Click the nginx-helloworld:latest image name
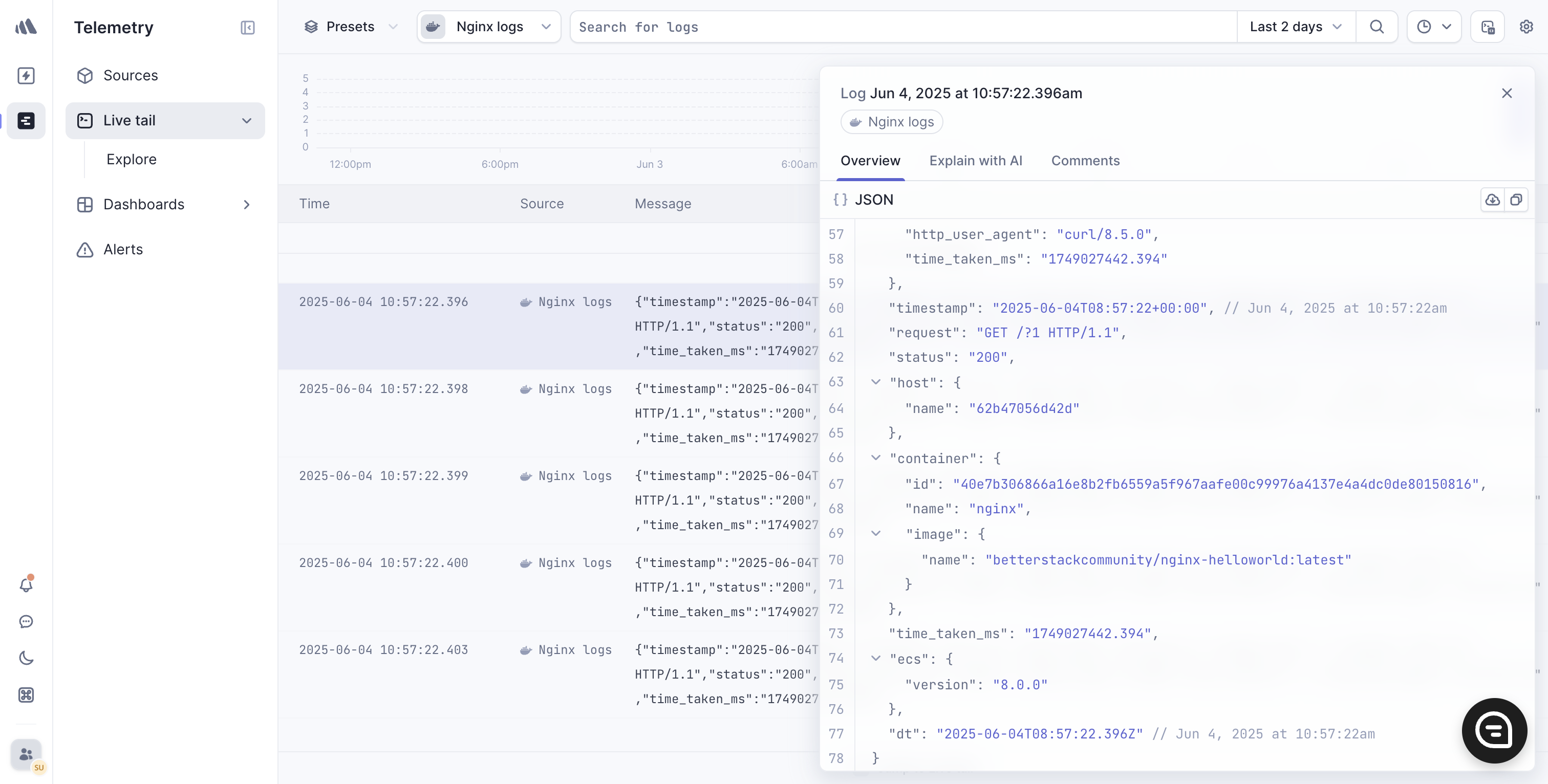 1168,560
